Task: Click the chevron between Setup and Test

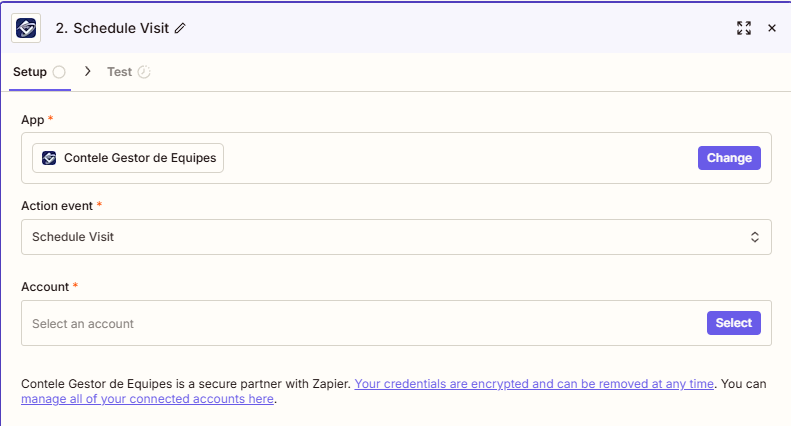Action: point(88,72)
